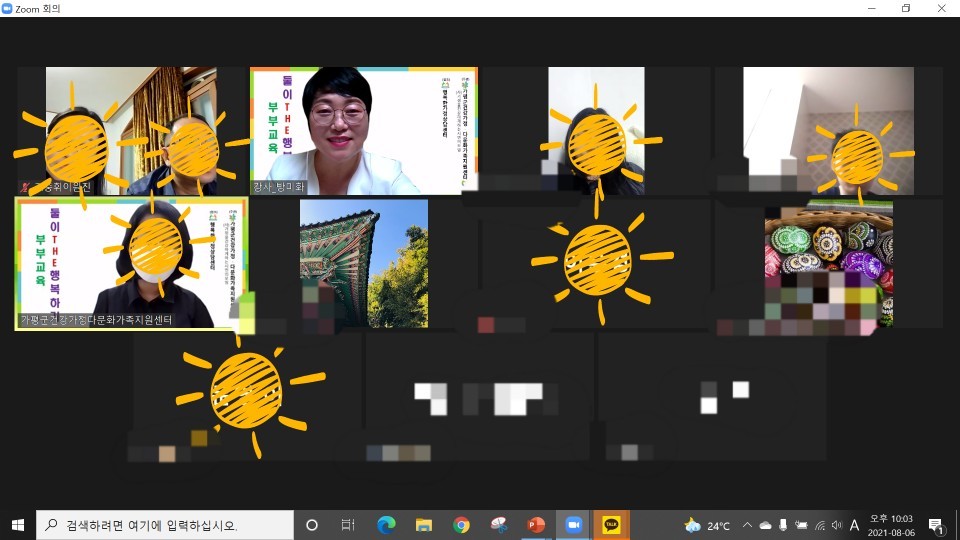
Task: Click the Zoom icon in the taskbar
Action: pos(573,525)
